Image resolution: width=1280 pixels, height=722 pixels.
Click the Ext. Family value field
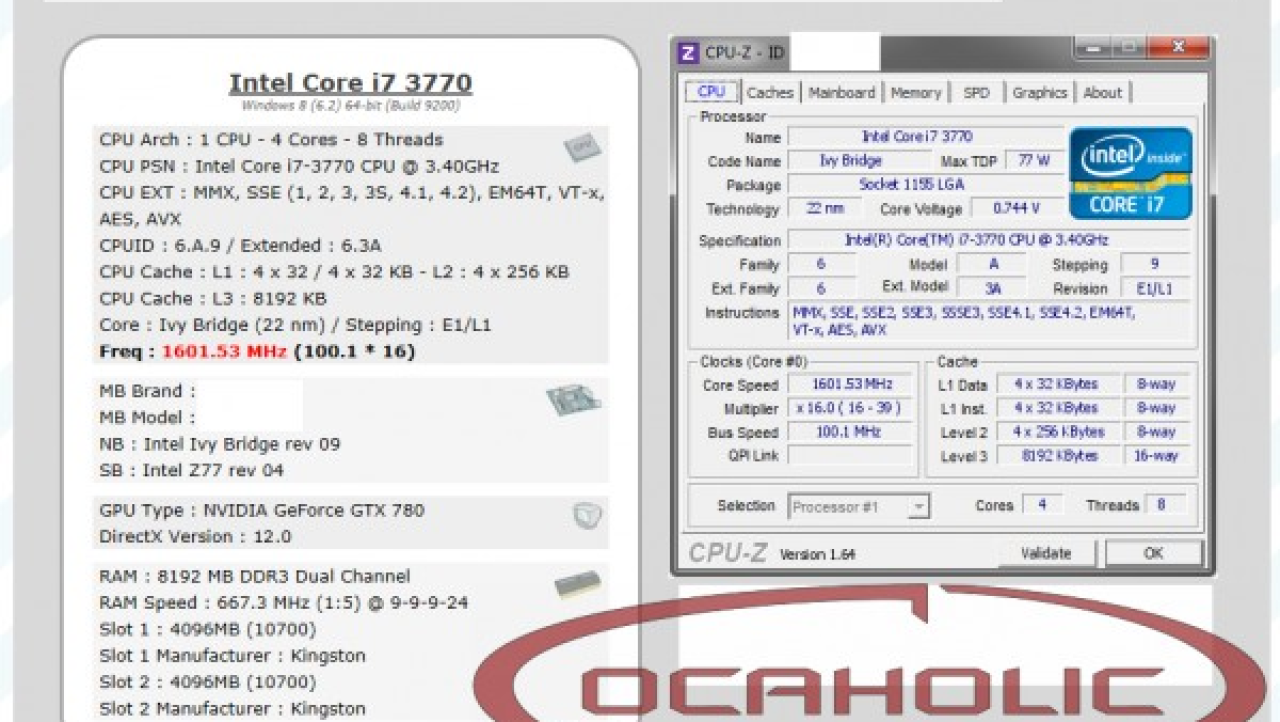pyautogui.click(x=822, y=289)
